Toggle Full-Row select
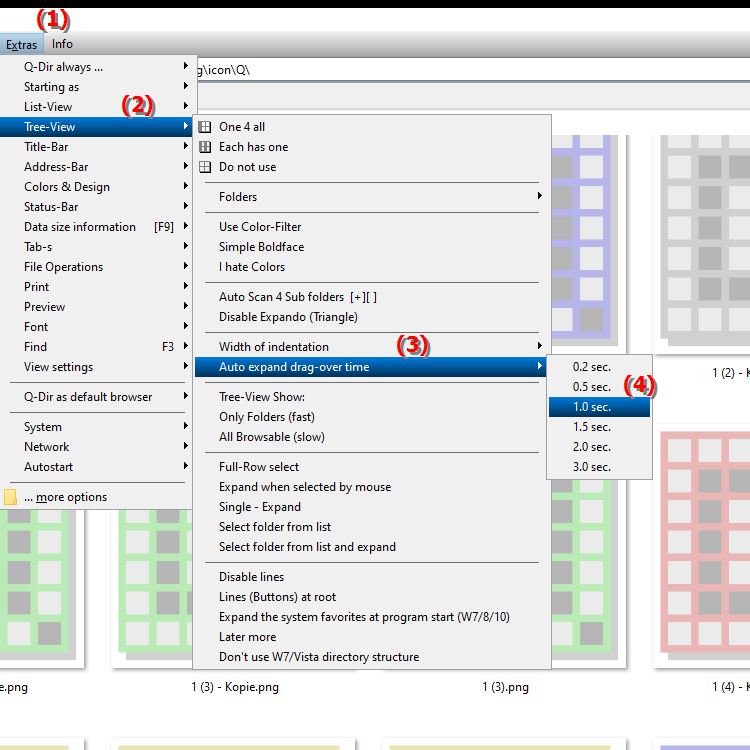750x750 pixels. 372,467
